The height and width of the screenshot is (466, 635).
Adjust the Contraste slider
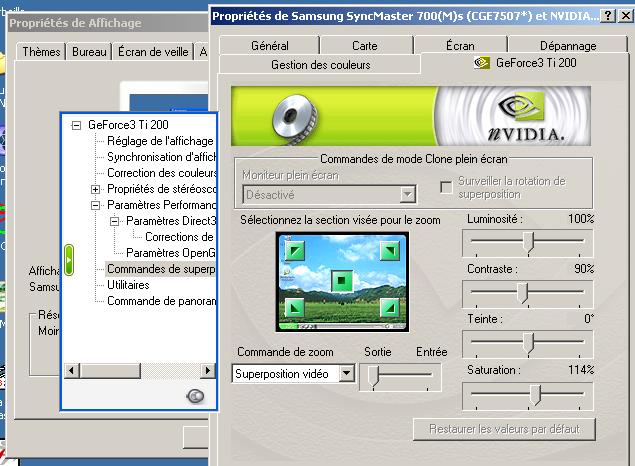coord(522,292)
